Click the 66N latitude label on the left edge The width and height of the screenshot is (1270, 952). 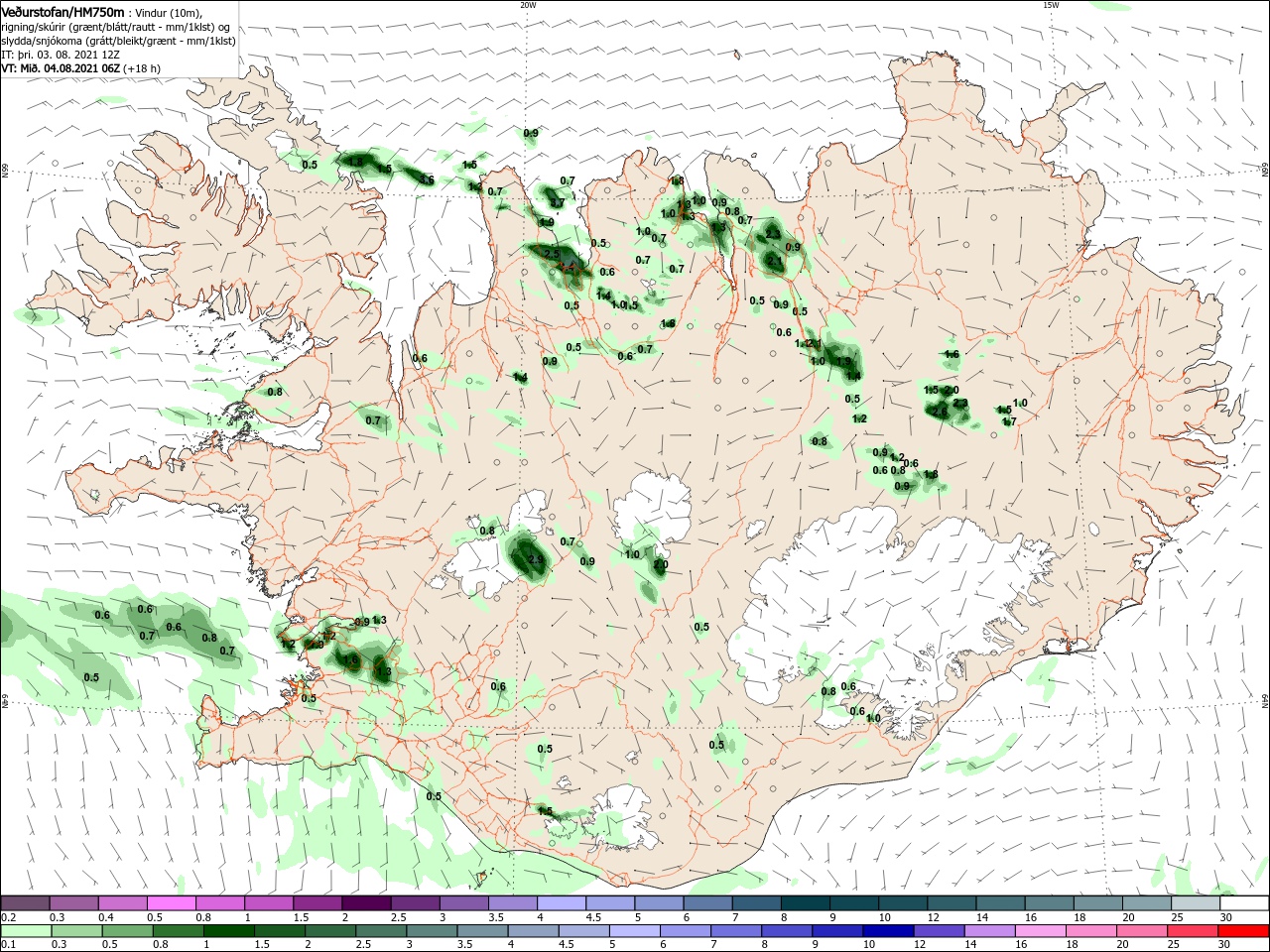click(5, 171)
